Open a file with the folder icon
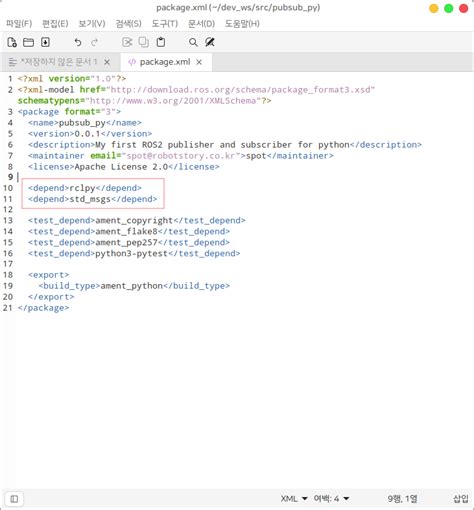474x510 pixels. point(28,42)
